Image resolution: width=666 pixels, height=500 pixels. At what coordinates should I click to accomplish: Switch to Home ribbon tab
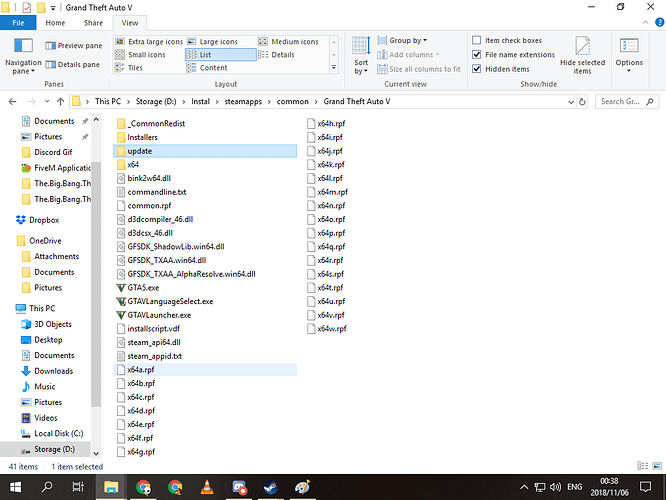(x=55, y=23)
